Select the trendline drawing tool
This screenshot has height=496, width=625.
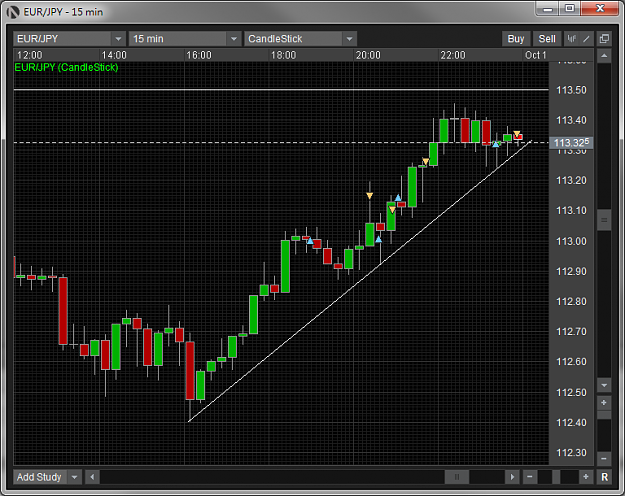[x=586, y=39]
